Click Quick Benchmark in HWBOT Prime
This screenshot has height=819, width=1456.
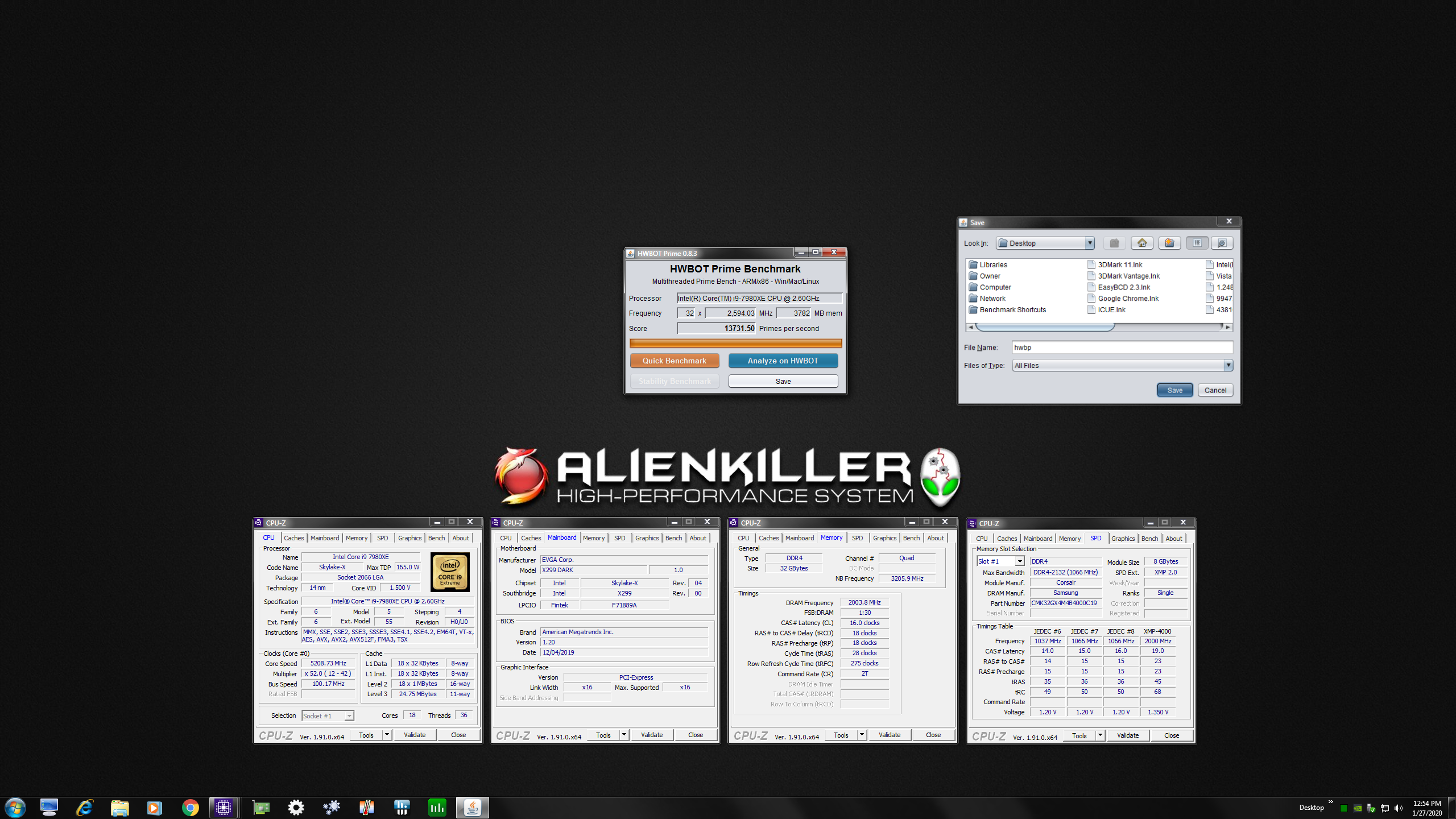click(675, 361)
